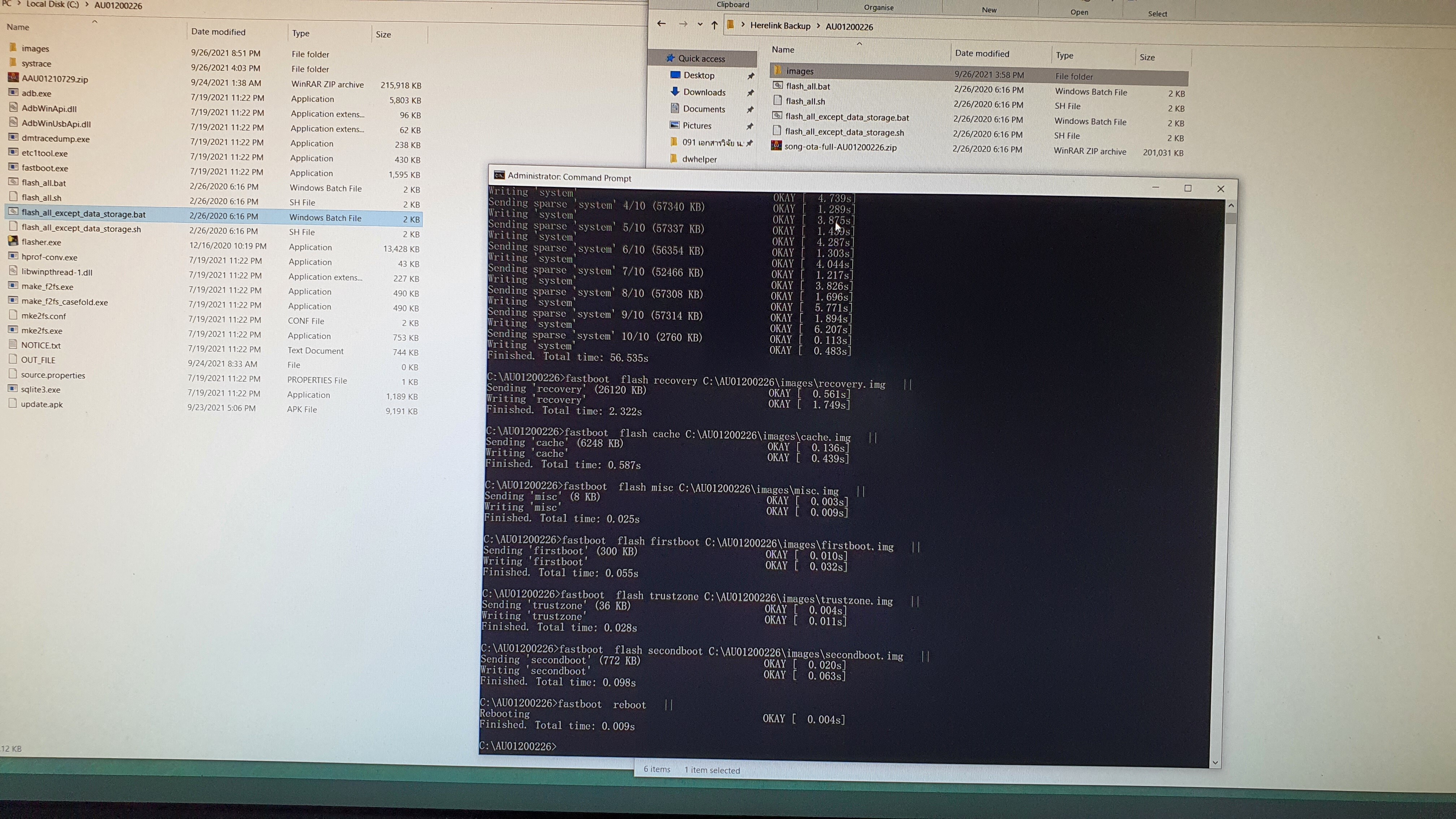The image size is (1456, 819).
Task: Sort right window by Size column
Action: [x=1147, y=57]
